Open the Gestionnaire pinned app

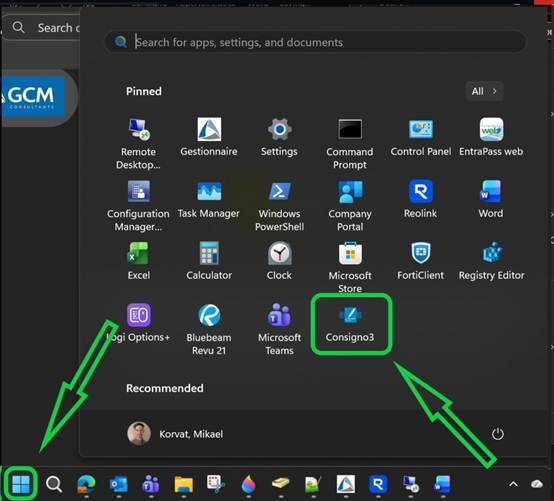209,137
